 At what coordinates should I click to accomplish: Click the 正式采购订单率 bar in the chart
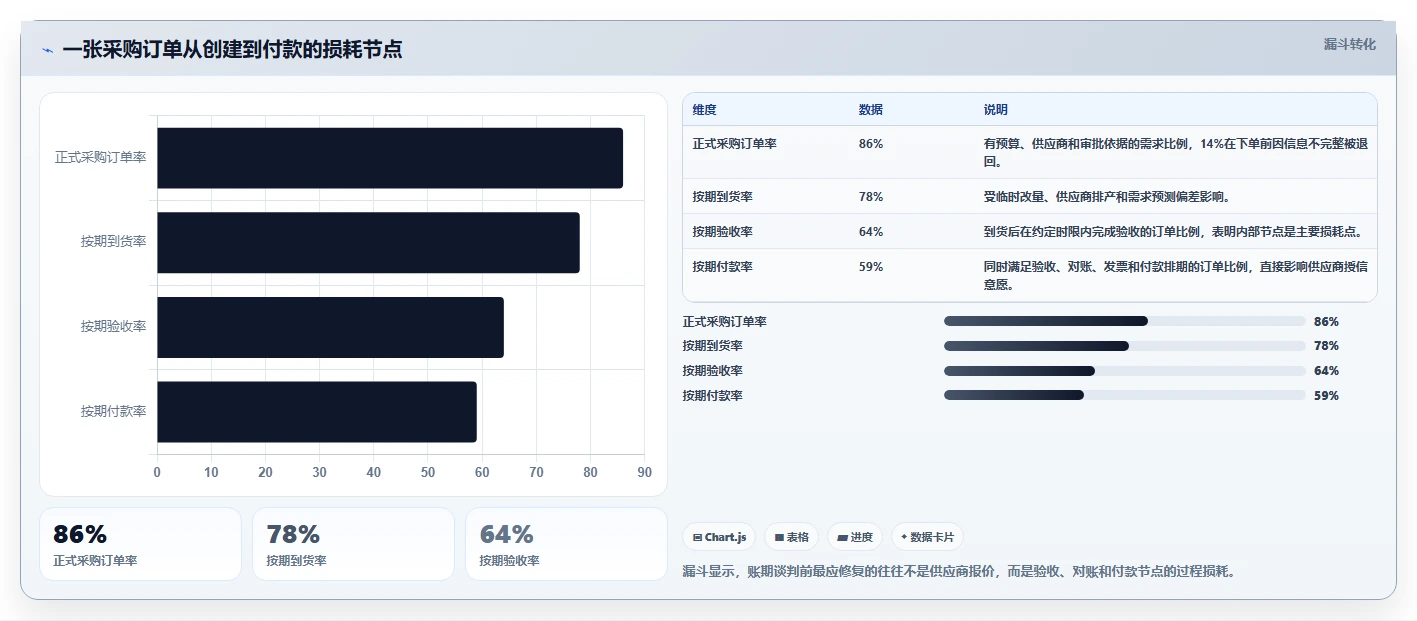click(390, 158)
